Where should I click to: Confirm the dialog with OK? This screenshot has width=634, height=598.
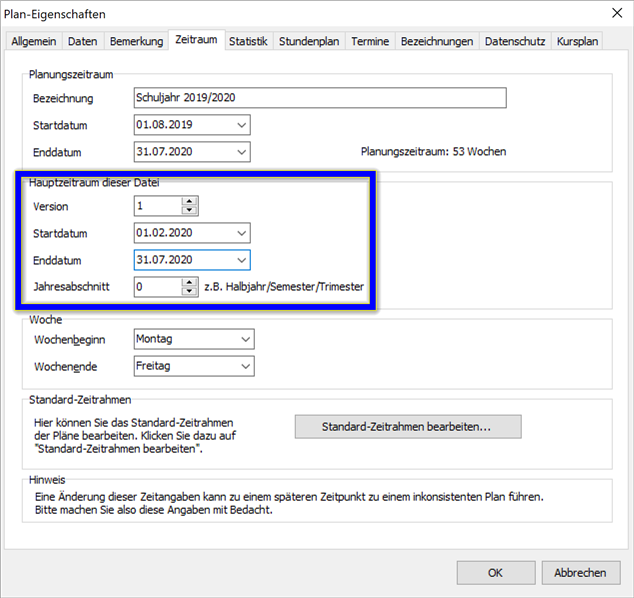pos(495,573)
